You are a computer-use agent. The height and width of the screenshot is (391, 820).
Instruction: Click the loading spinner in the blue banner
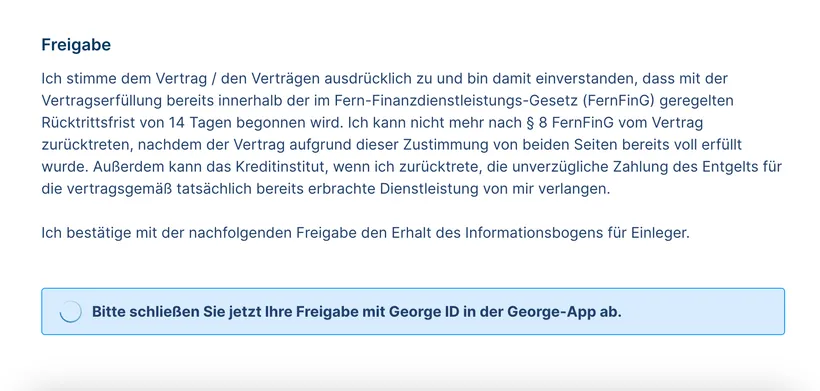click(x=70, y=312)
